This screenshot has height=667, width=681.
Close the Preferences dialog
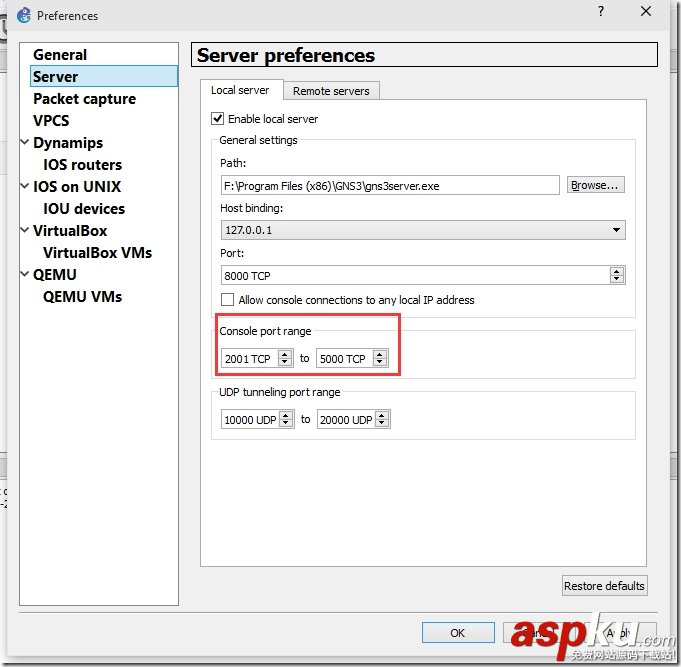pyautogui.click(x=646, y=11)
